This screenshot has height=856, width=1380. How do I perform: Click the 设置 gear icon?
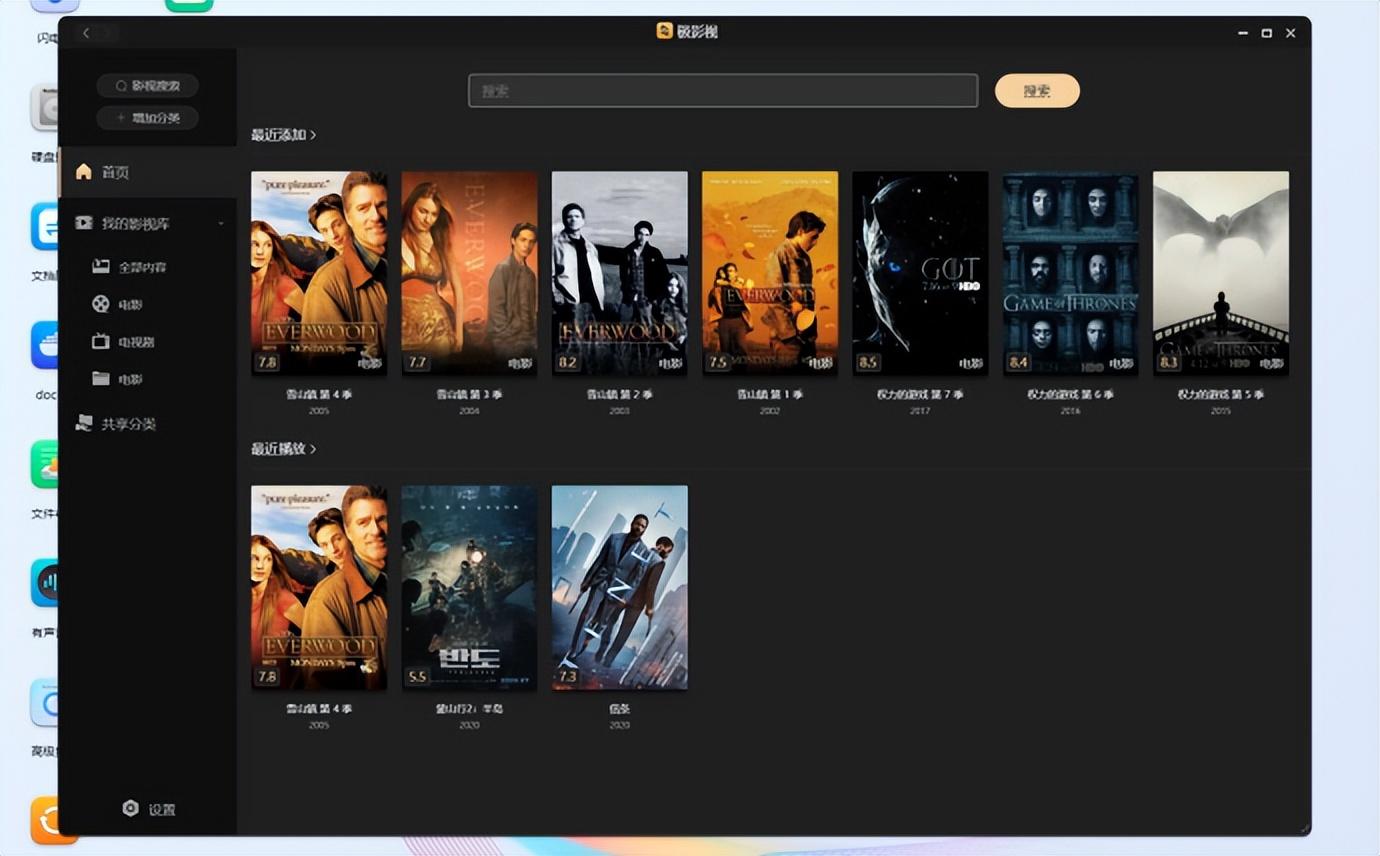click(x=130, y=808)
